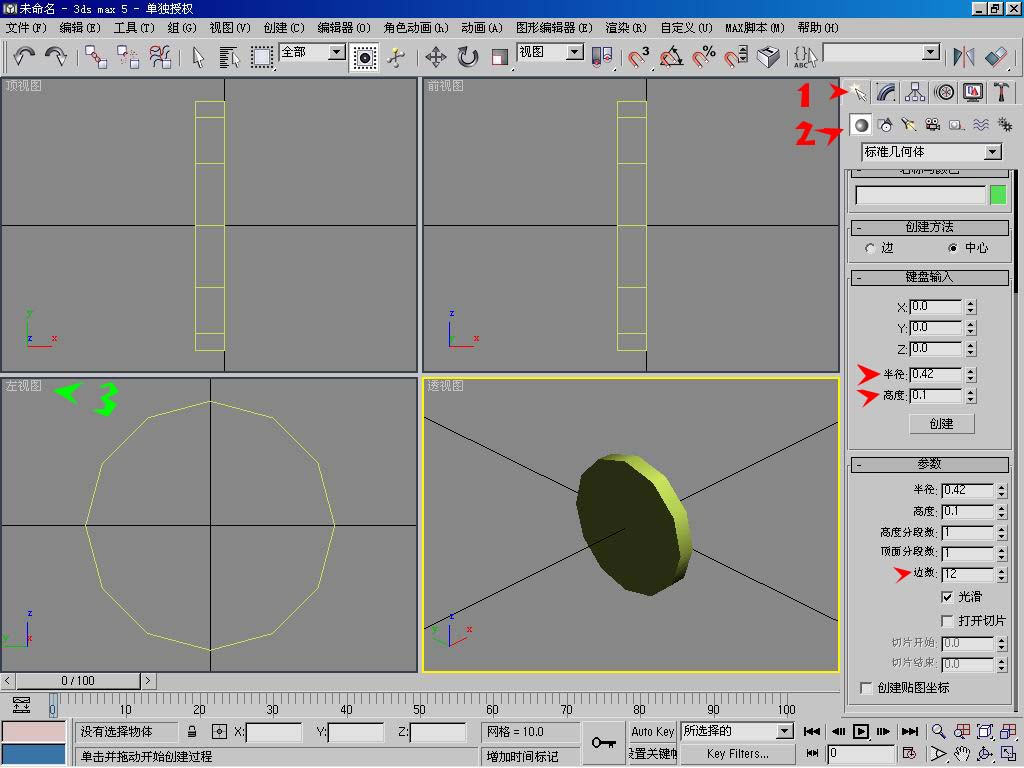The image size is (1024, 768).
Task: Enable the 打开切片 checkbox
Action: tap(948, 621)
